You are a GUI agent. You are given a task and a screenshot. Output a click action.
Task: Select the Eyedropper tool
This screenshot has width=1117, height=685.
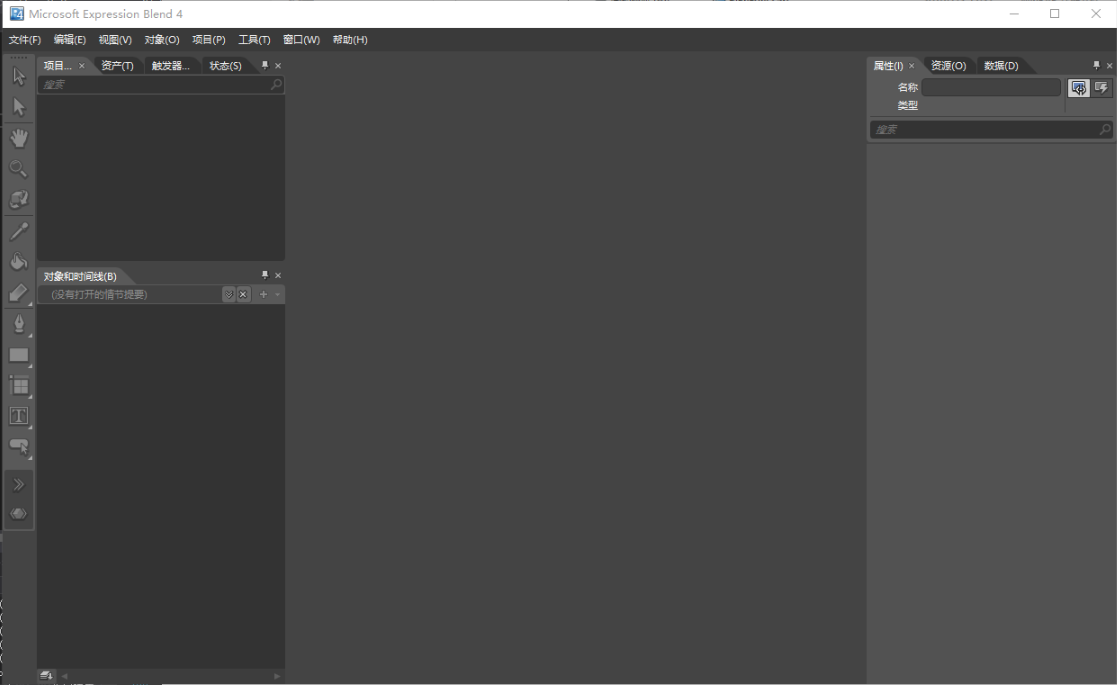(x=18, y=231)
